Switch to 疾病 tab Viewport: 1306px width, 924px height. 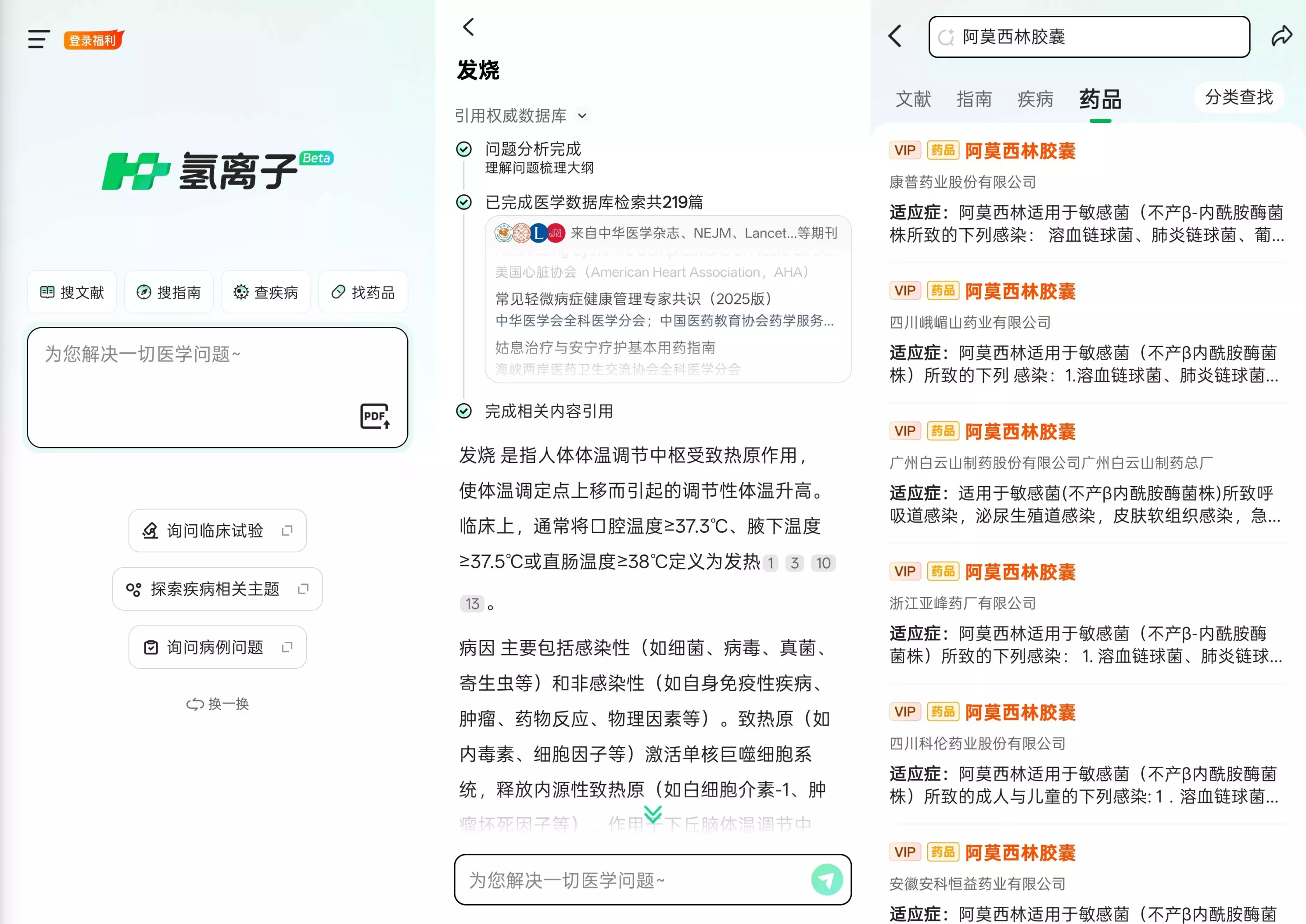coord(1035,99)
